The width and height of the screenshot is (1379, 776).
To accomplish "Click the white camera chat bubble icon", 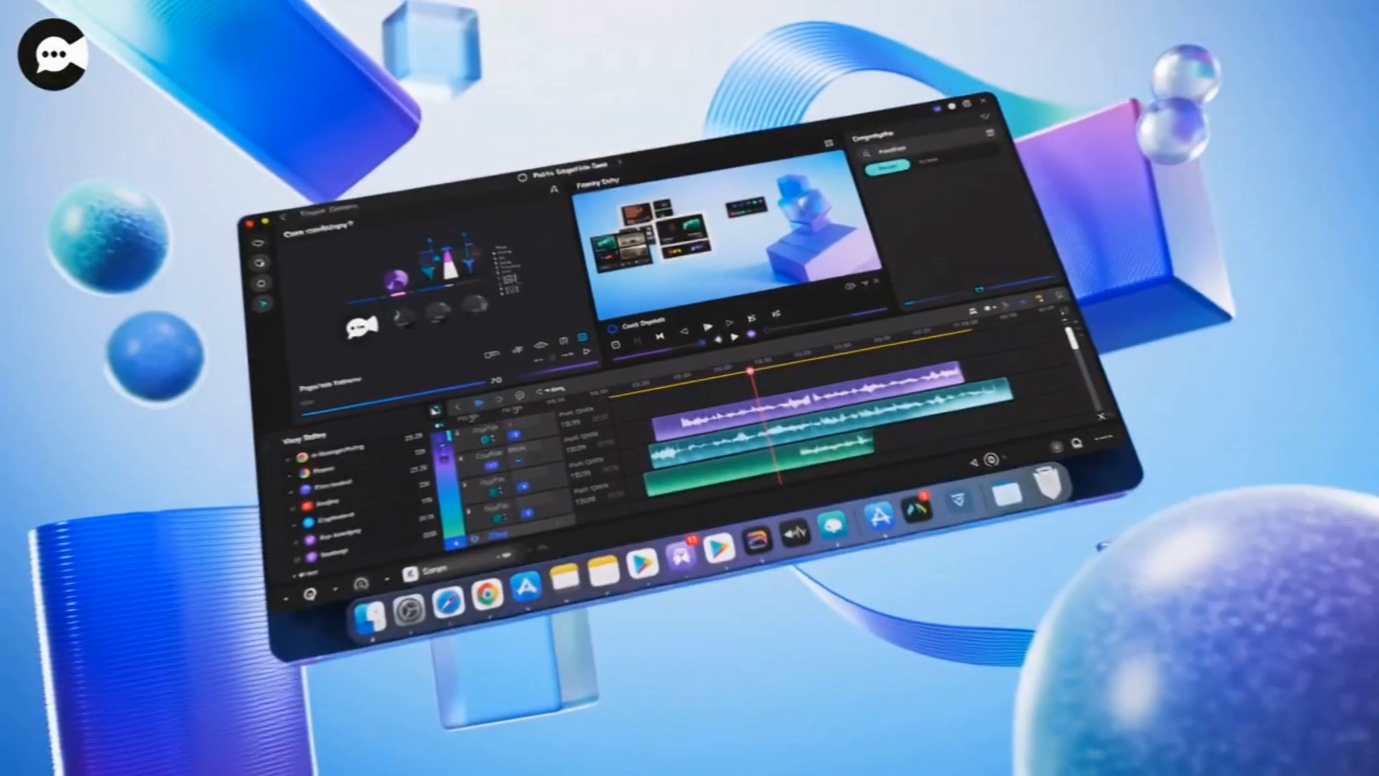I will tap(361, 327).
